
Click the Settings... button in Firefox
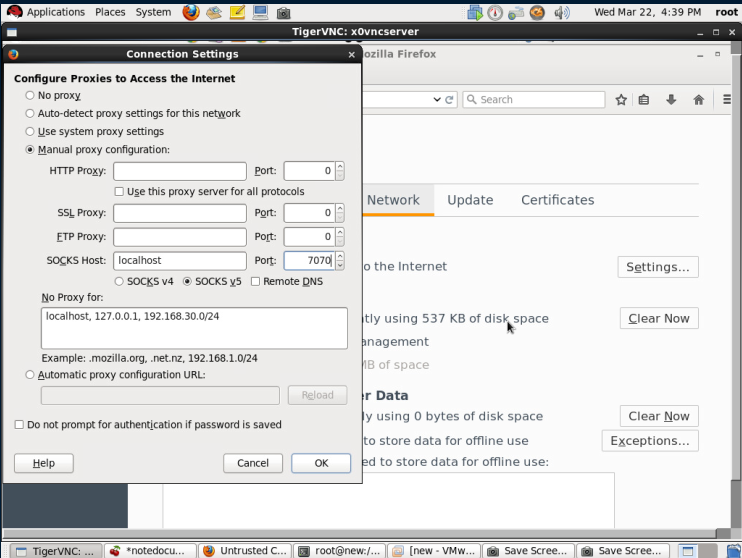[x=658, y=267]
